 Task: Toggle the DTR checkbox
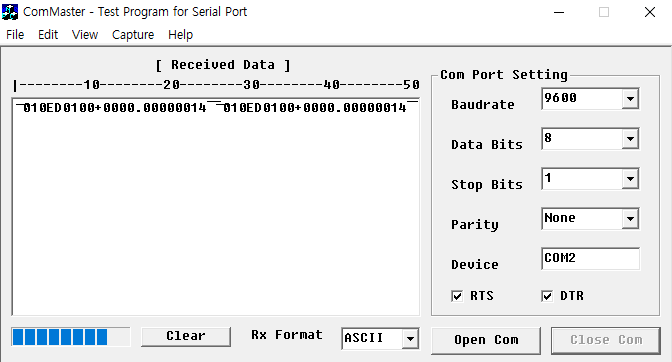point(547,296)
